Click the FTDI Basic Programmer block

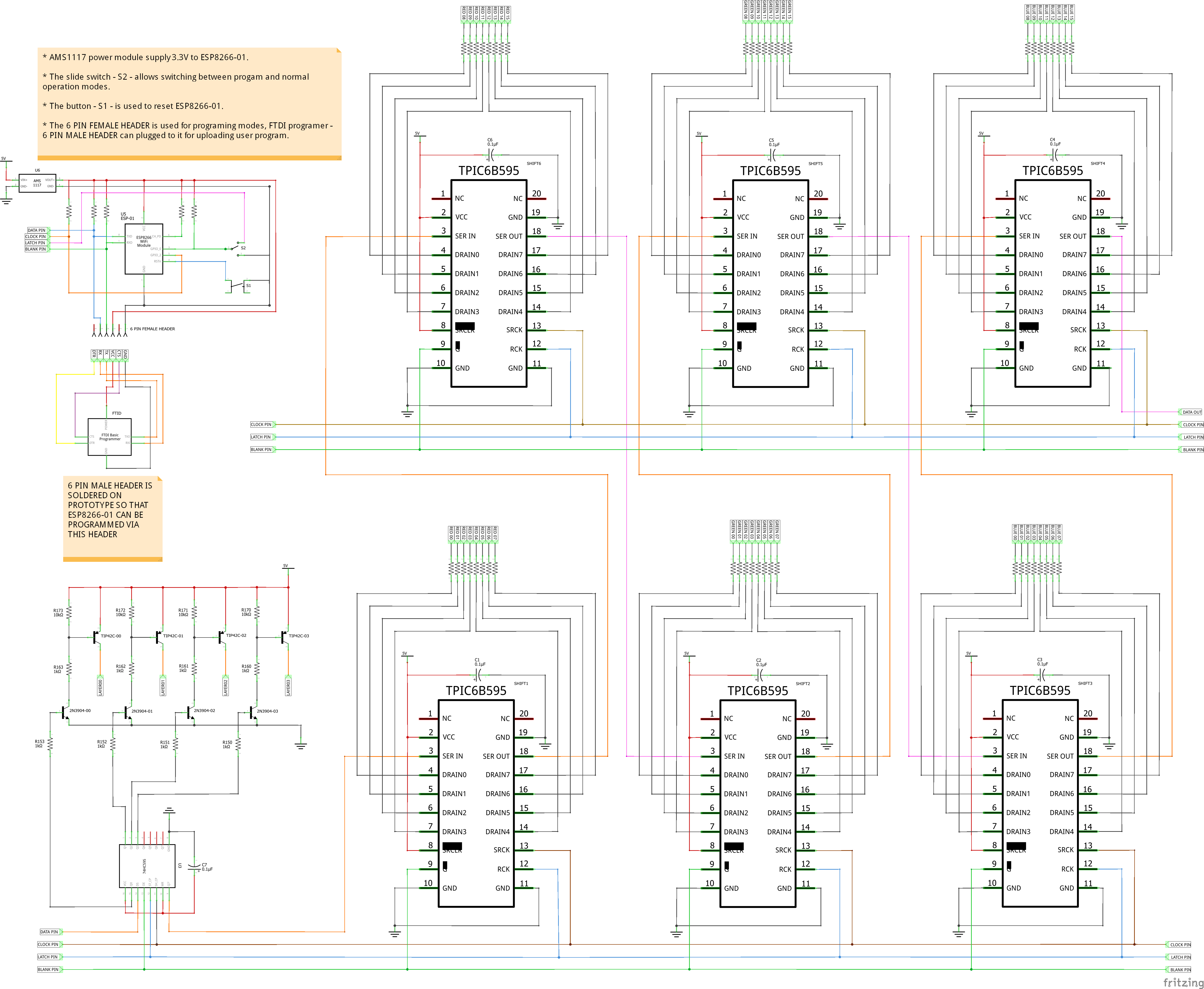[109, 437]
